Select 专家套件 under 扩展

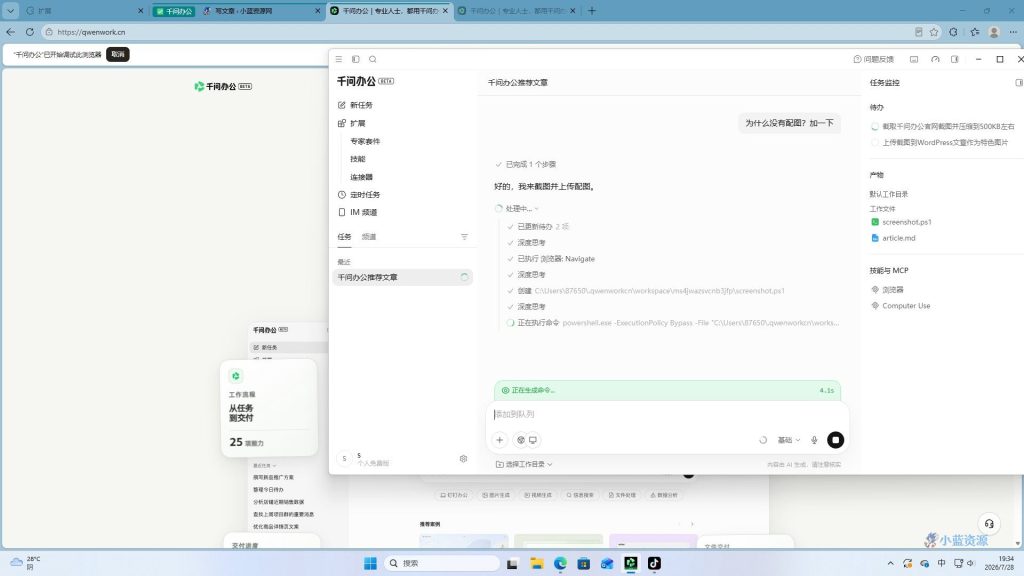[x=365, y=141]
